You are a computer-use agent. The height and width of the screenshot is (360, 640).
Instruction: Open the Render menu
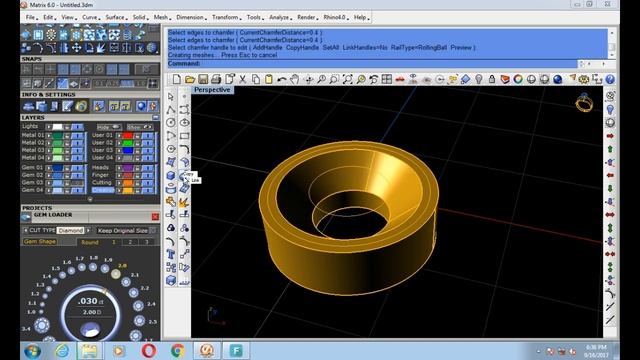pos(307,18)
